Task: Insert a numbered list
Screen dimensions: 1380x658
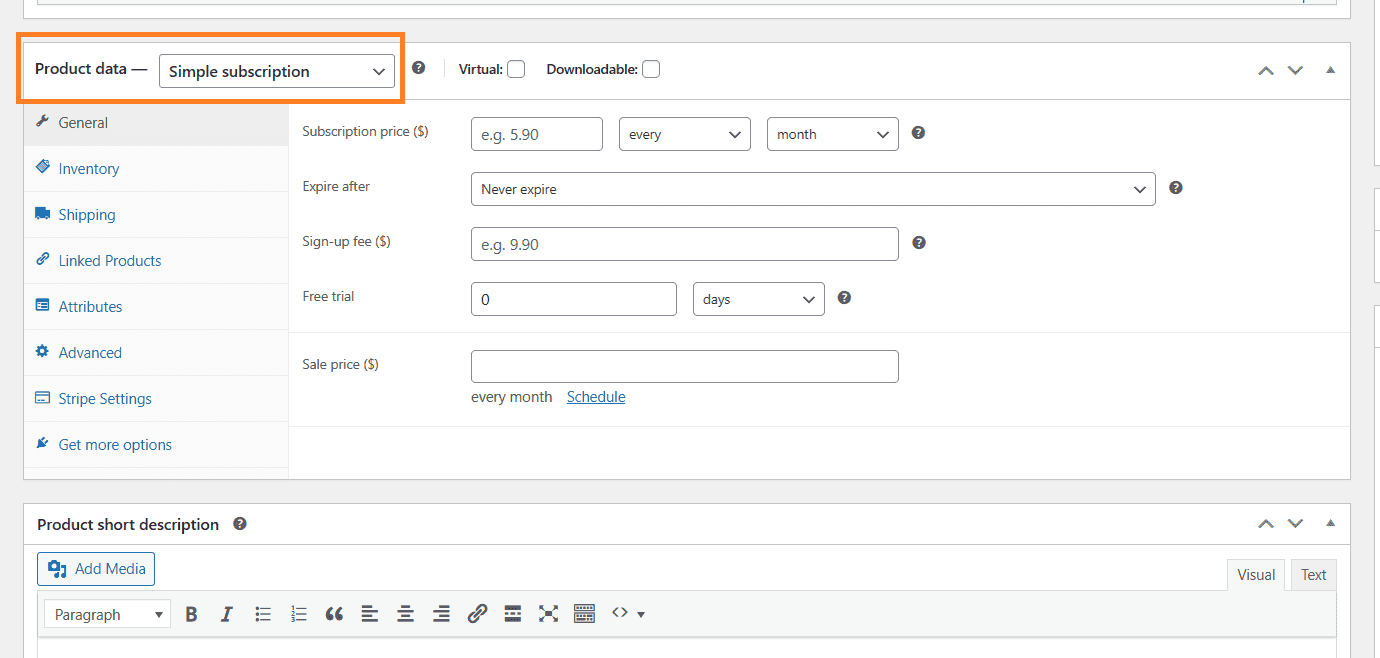Action: coord(299,614)
